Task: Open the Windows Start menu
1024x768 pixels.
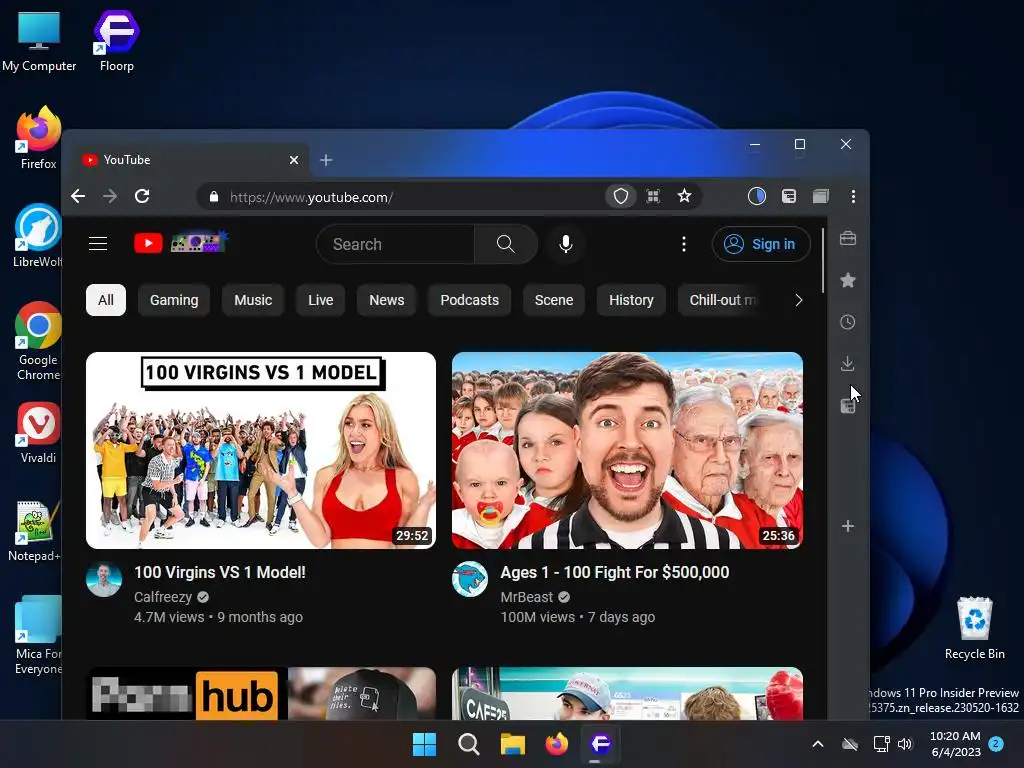Action: [424, 744]
